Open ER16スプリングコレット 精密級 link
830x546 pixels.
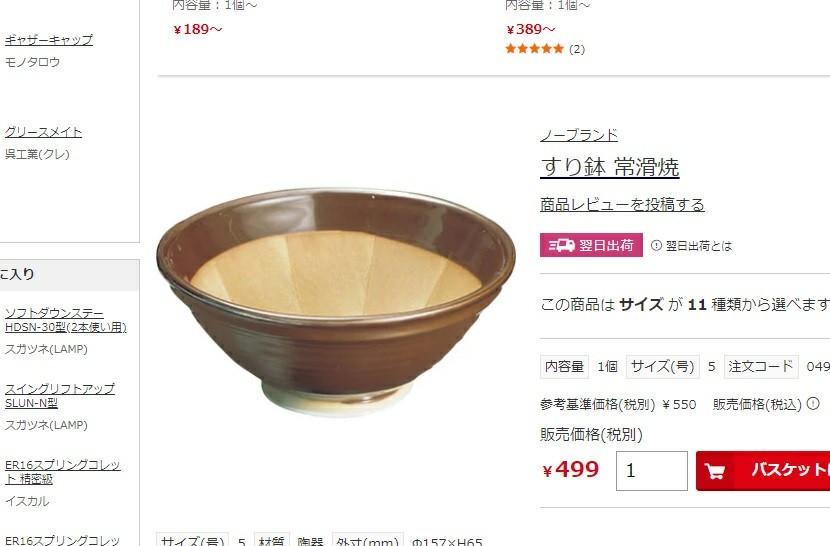(62, 472)
